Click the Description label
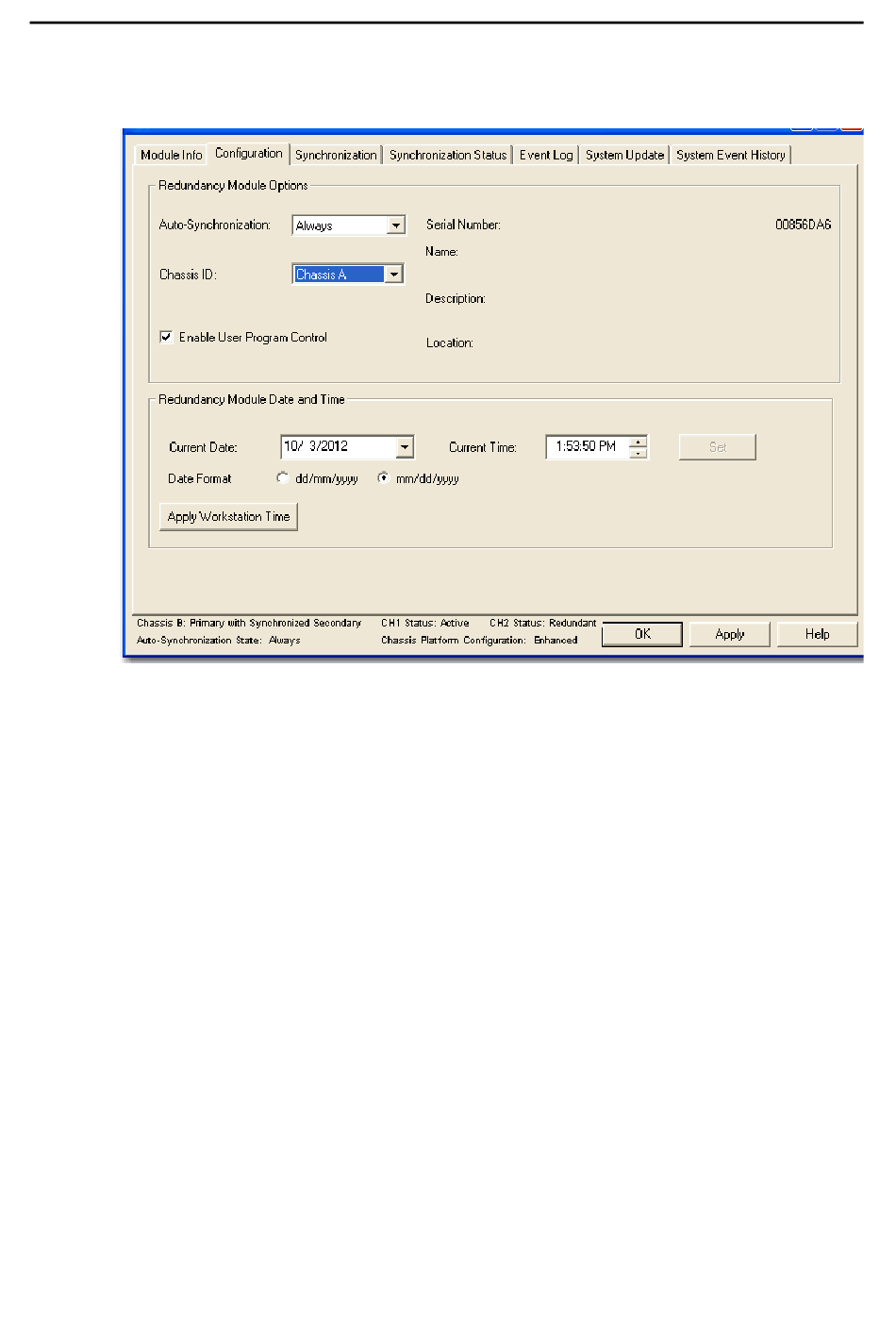The width and height of the screenshot is (896, 1319). [x=456, y=298]
